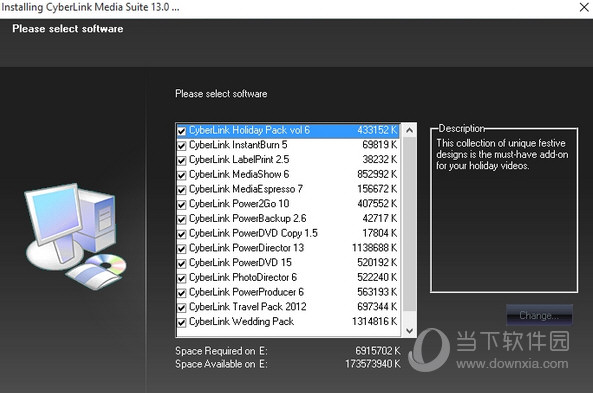Uncheck CyberLink PowerBackup 2.6 checkbox
The width and height of the screenshot is (593, 393).
pos(182,219)
